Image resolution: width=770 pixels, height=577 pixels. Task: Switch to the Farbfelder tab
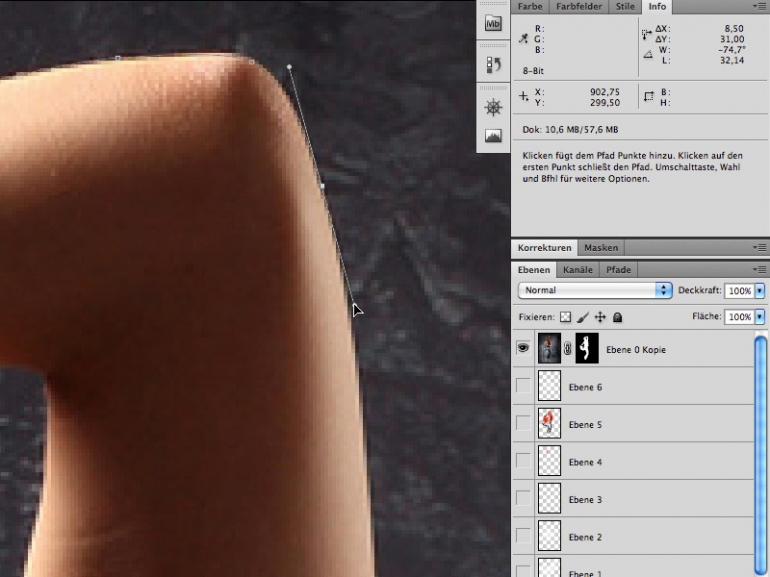click(x=579, y=6)
